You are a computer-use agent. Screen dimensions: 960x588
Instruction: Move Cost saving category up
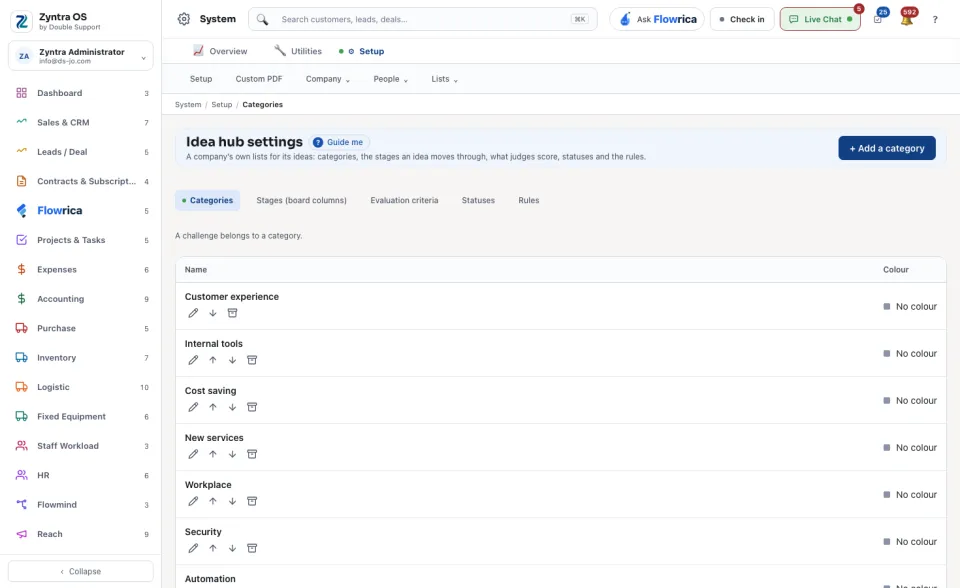pos(212,407)
